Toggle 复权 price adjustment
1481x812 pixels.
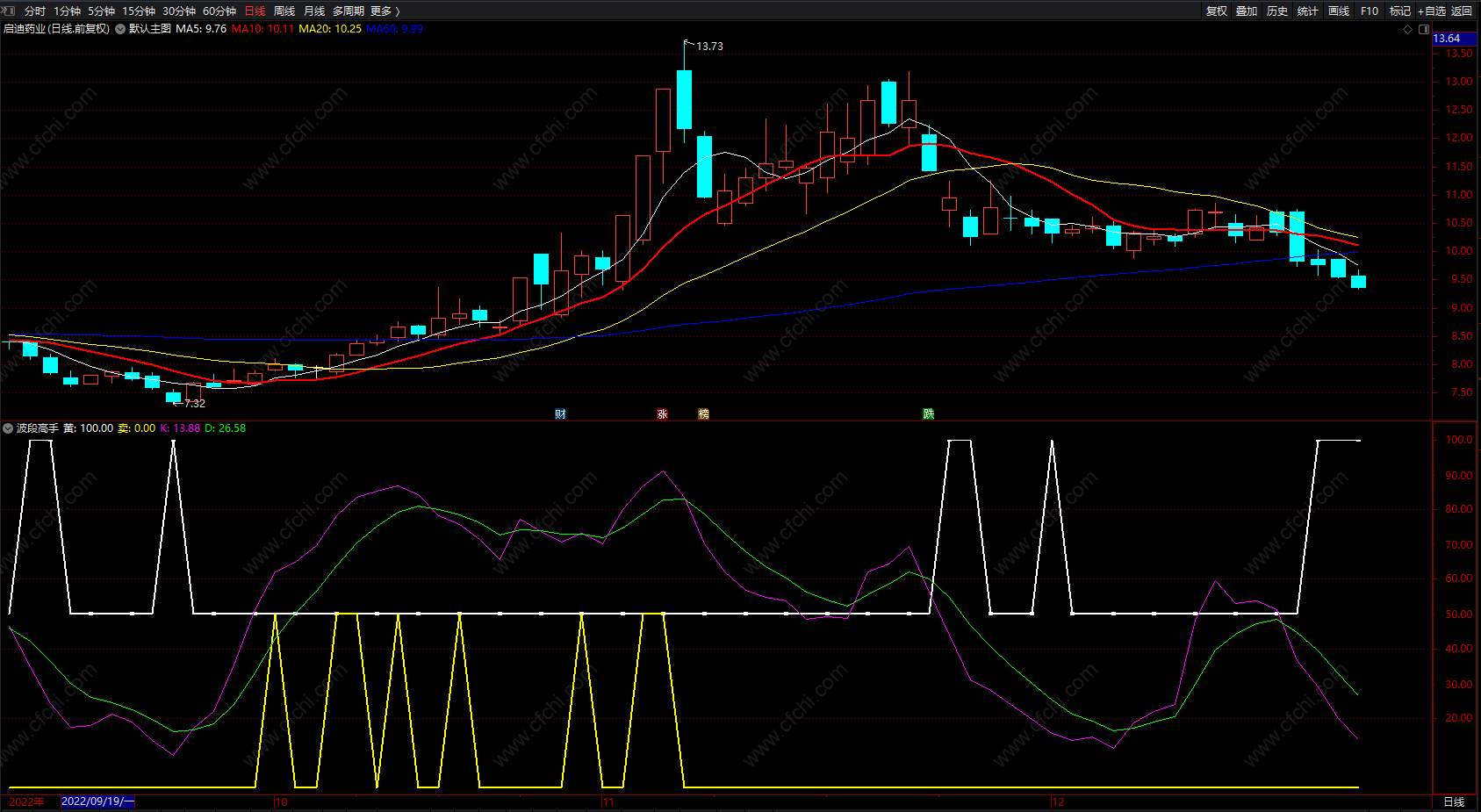coord(1216,11)
